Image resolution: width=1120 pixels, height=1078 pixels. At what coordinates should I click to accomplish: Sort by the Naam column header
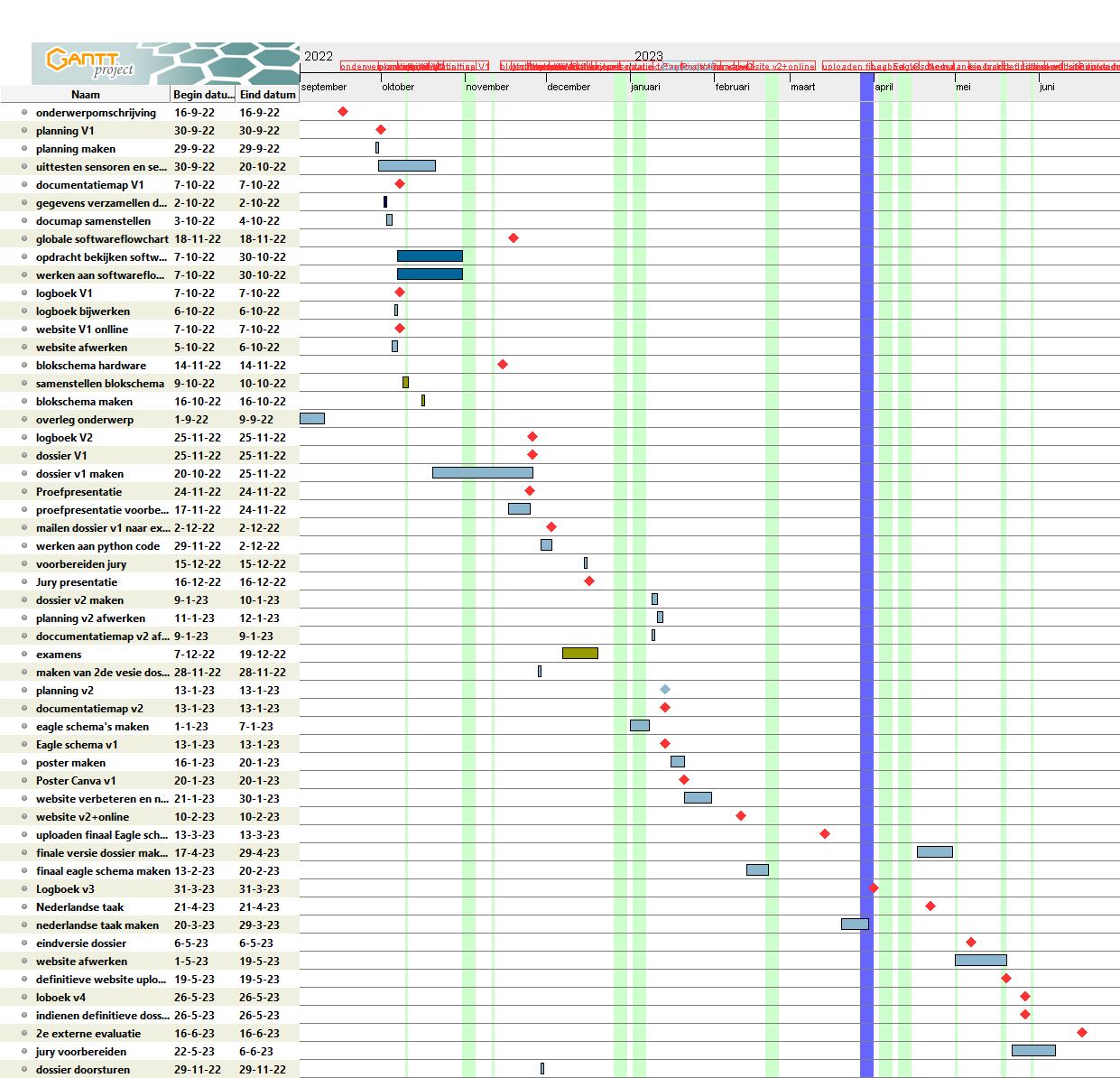86,94
